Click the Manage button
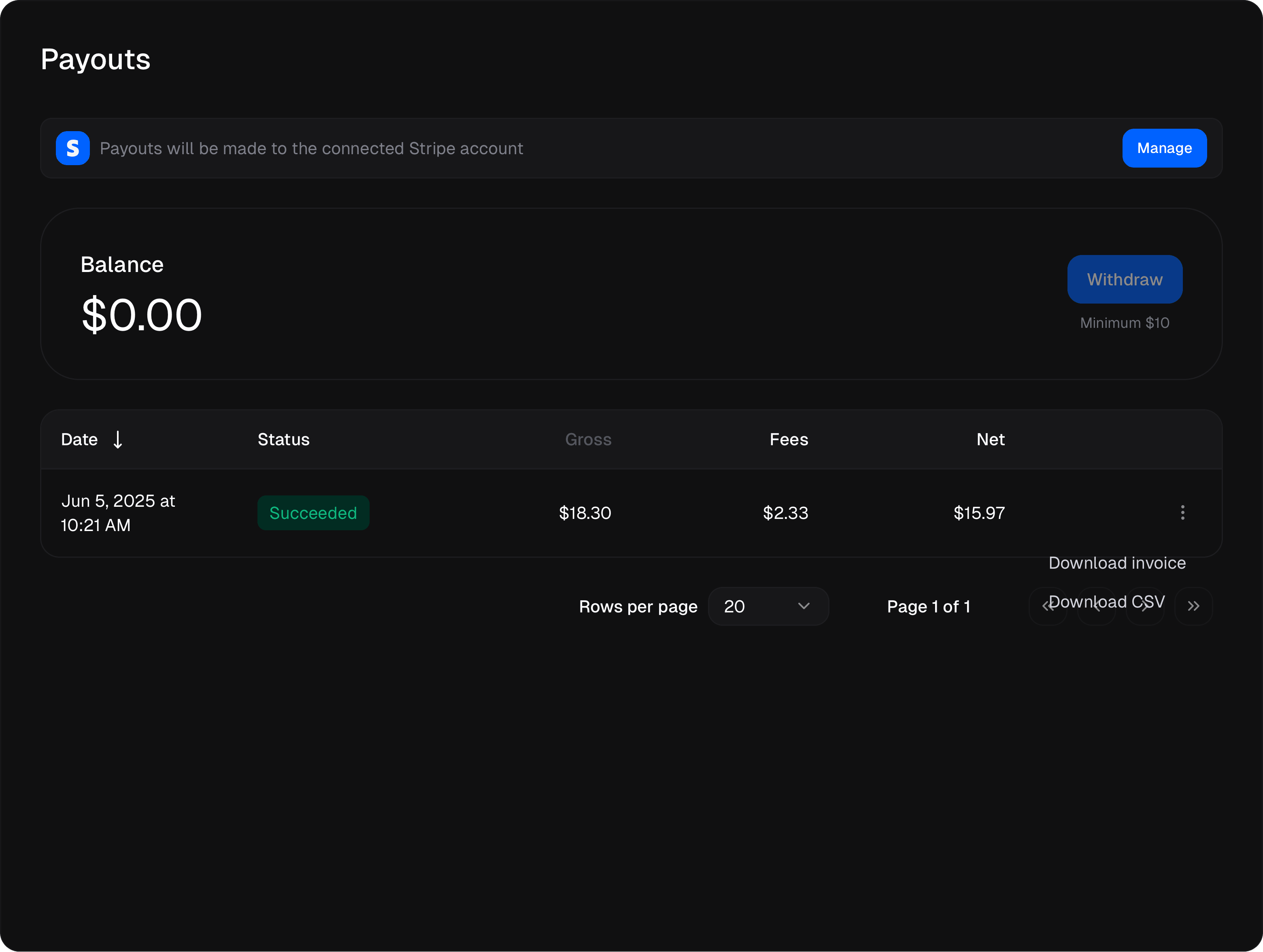1263x952 pixels. [x=1164, y=149]
